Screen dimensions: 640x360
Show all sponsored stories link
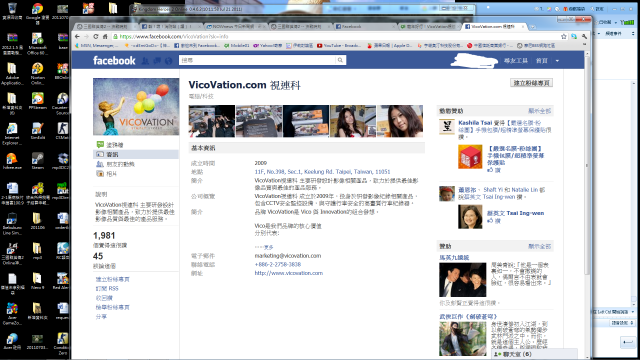(540, 111)
